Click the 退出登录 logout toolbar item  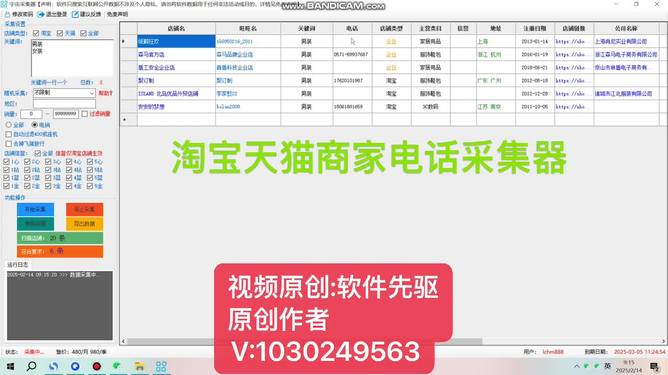[x=52, y=14]
